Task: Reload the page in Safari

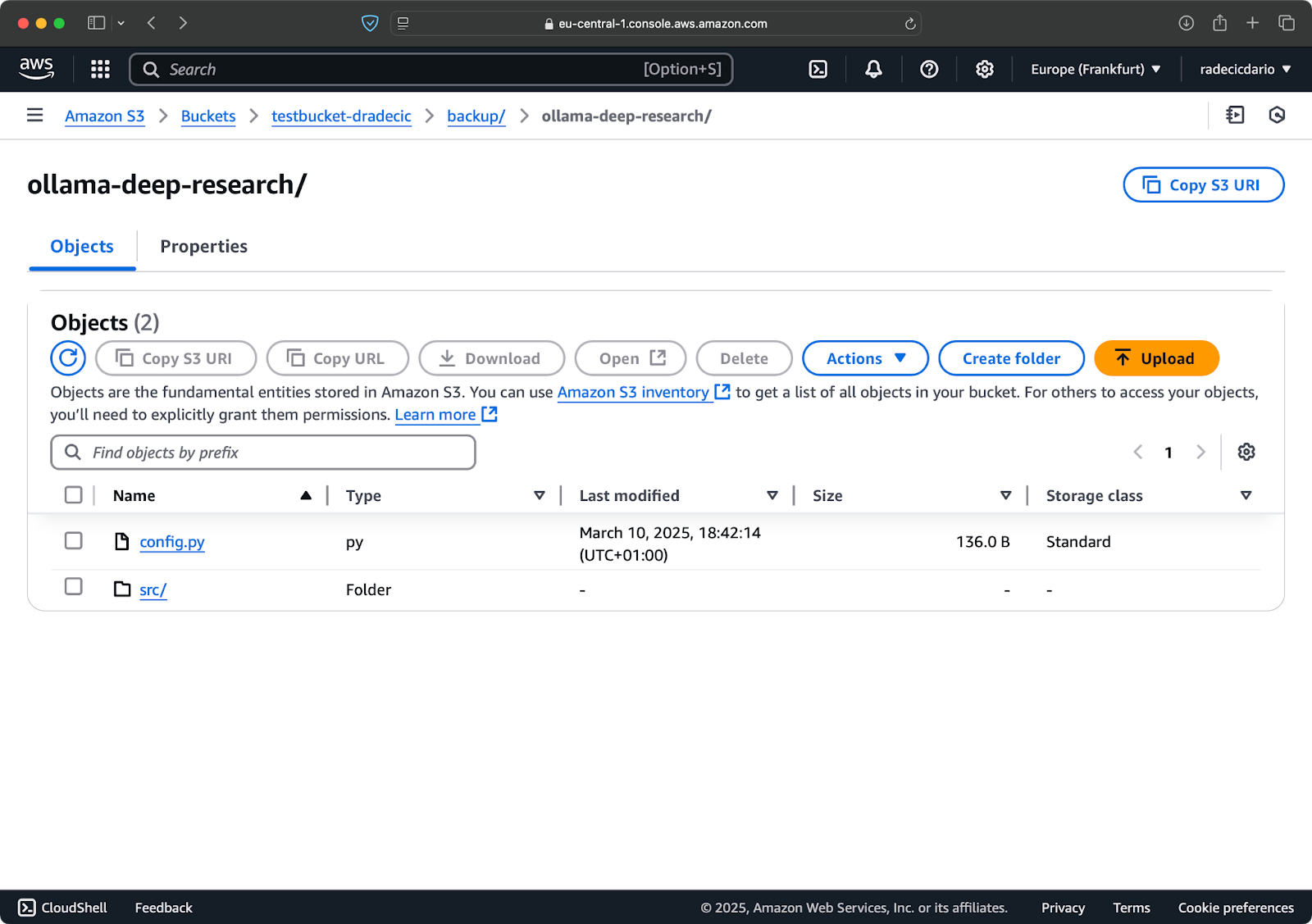Action: click(910, 24)
